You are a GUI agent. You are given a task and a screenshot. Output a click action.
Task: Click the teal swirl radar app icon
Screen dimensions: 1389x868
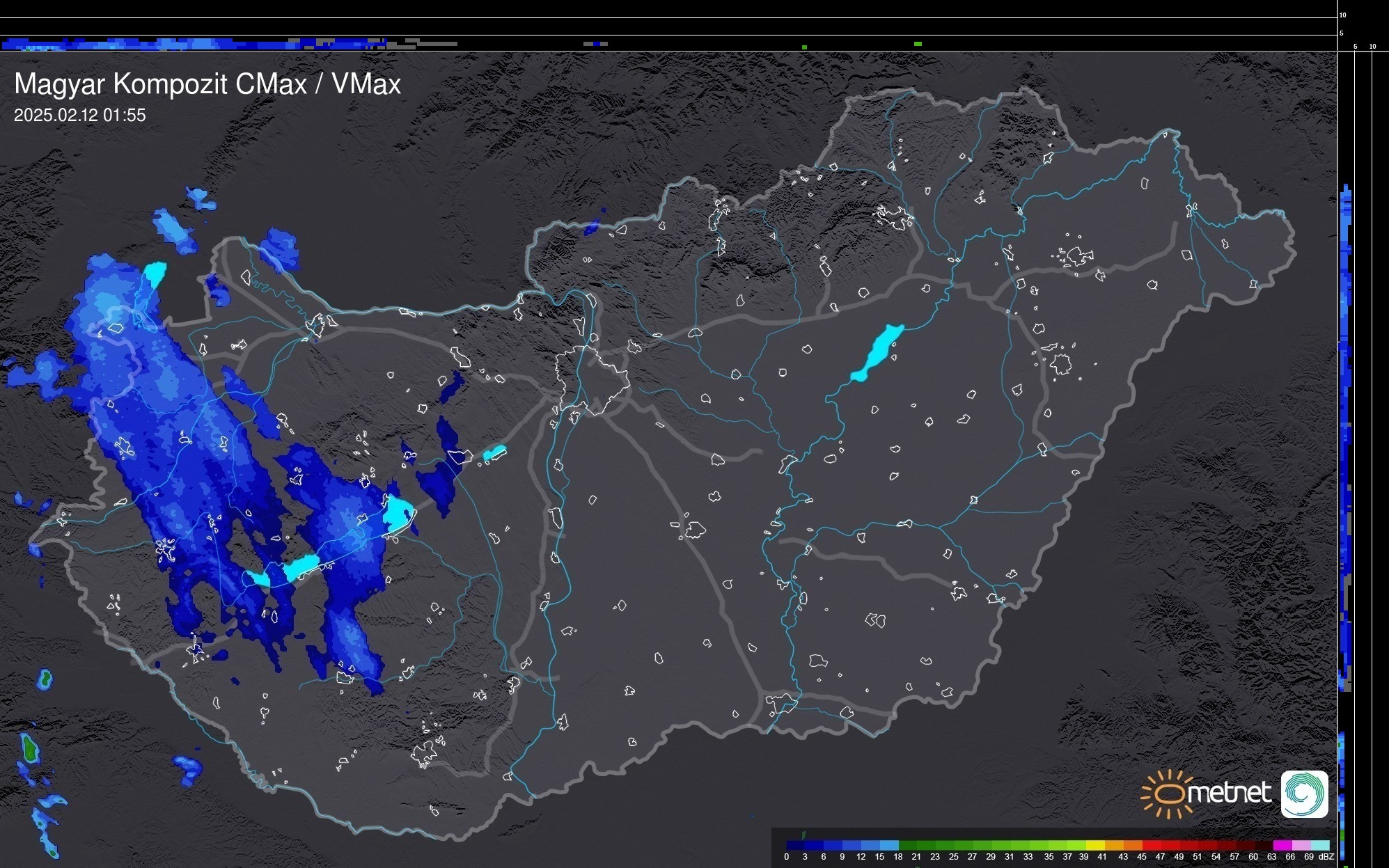pos(1304,794)
